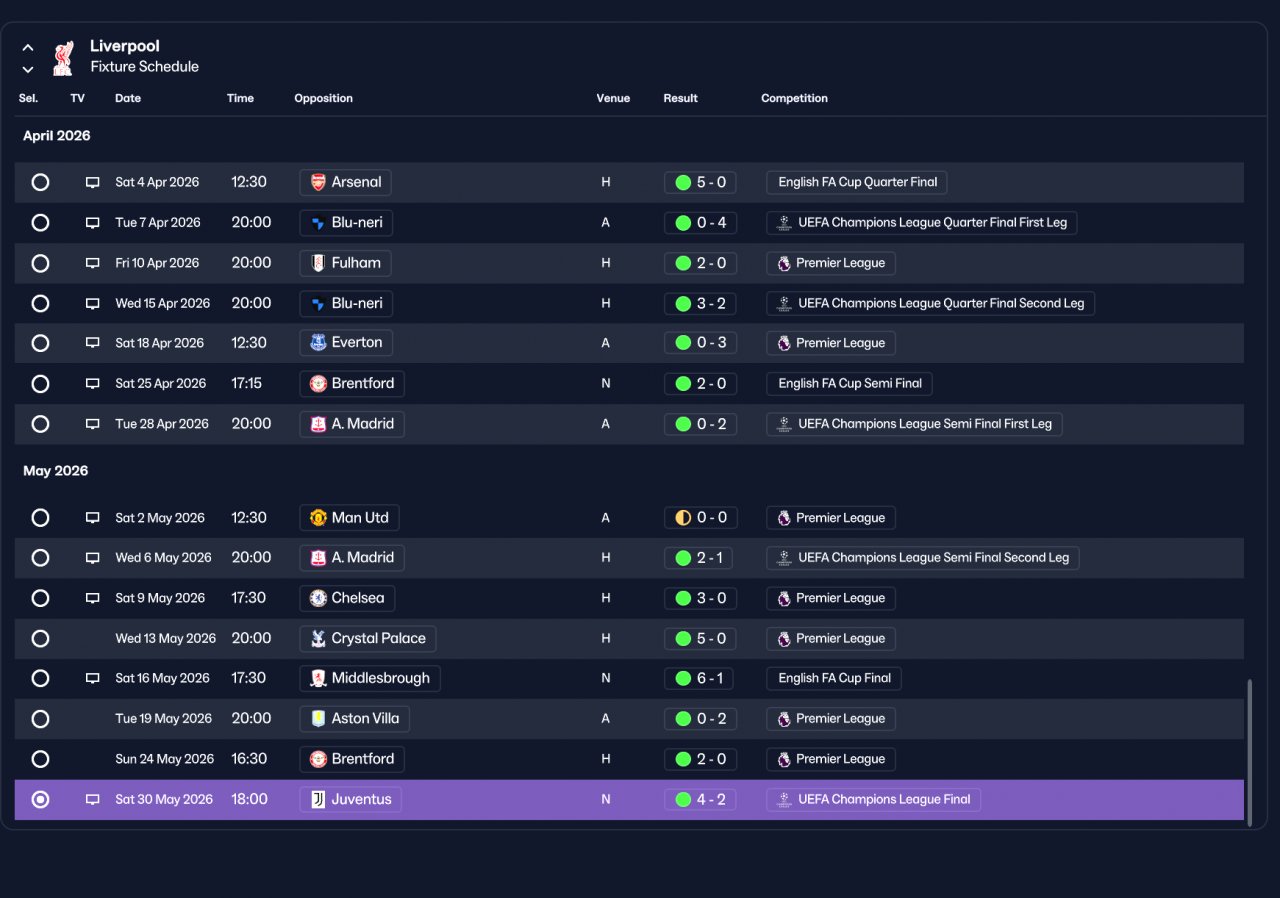Image resolution: width=1280 pixels, height=898 pixels.
Task: Click the TV icon in the Chelsea row
Action: click(x=93, y=598)
